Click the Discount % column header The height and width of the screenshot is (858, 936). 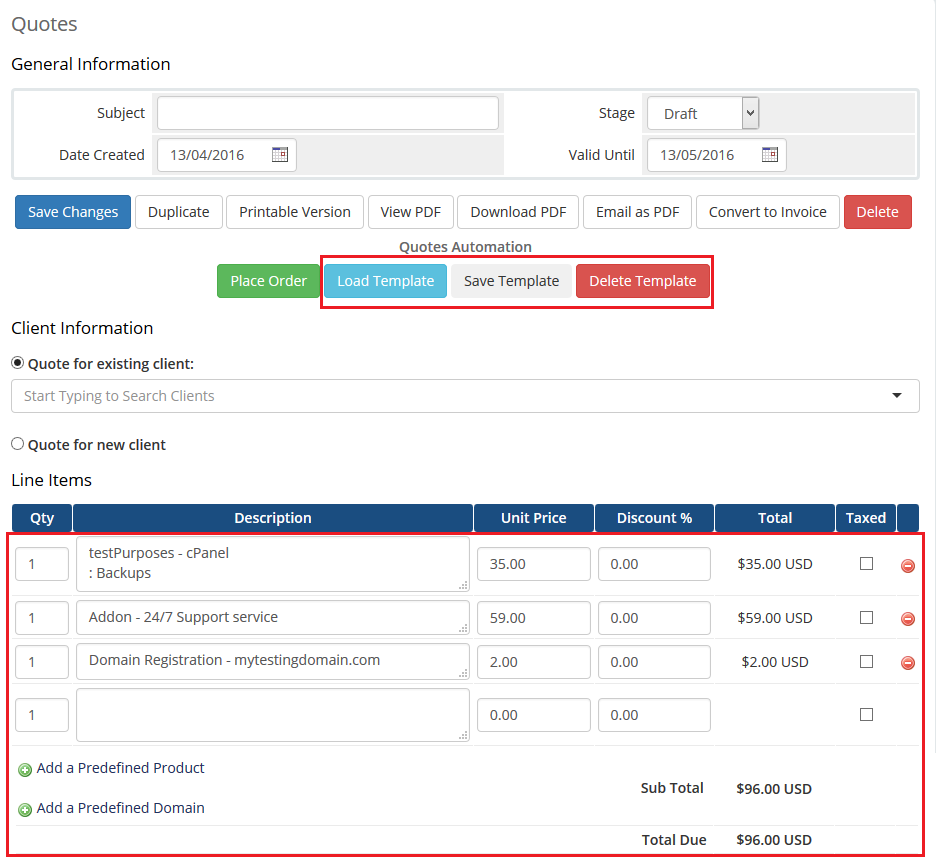pos(654,518)
